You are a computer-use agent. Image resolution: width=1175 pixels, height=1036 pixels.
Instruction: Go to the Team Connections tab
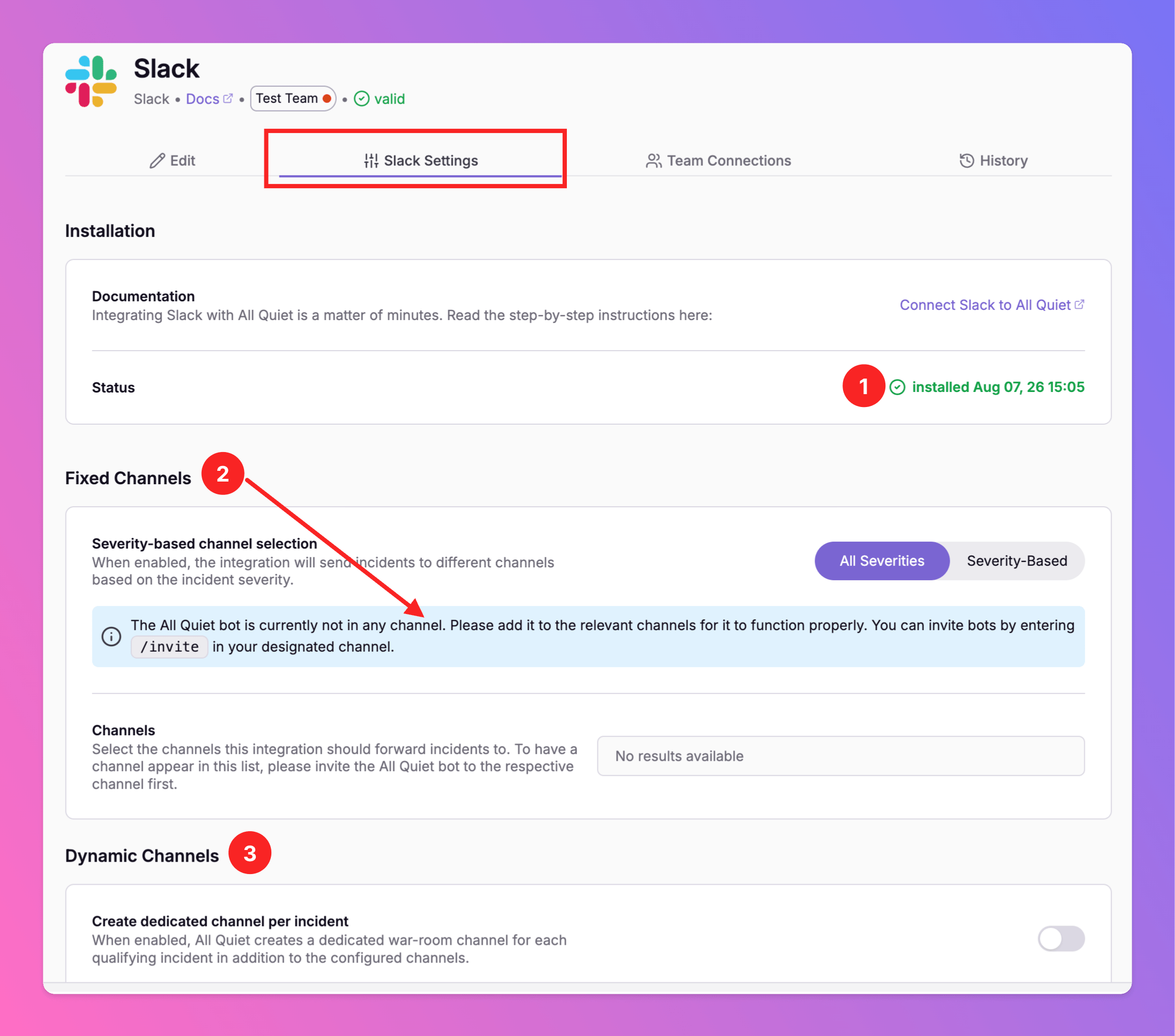click(719, 161)
